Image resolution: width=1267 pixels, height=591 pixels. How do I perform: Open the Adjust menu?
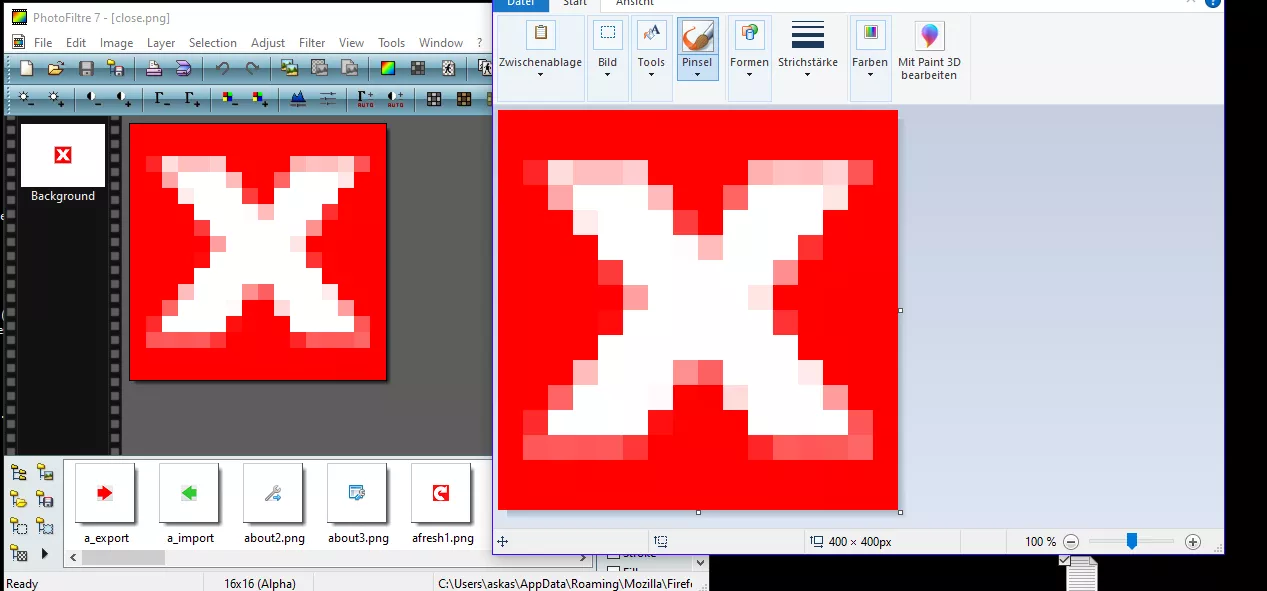point(268,43)
